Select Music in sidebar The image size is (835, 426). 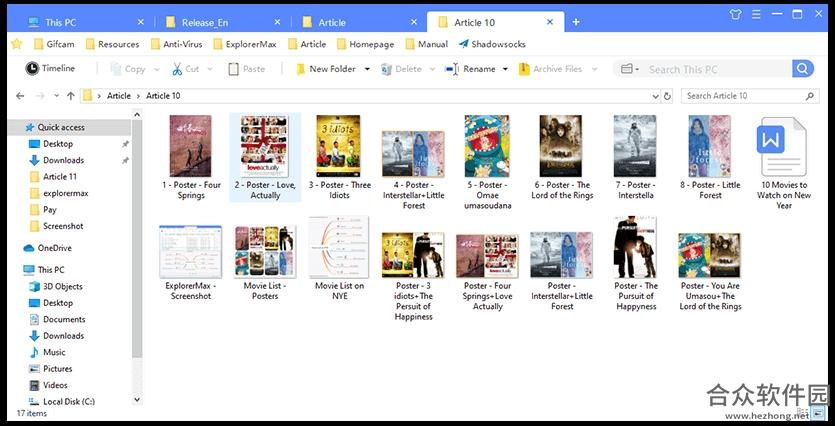point(54,353)
